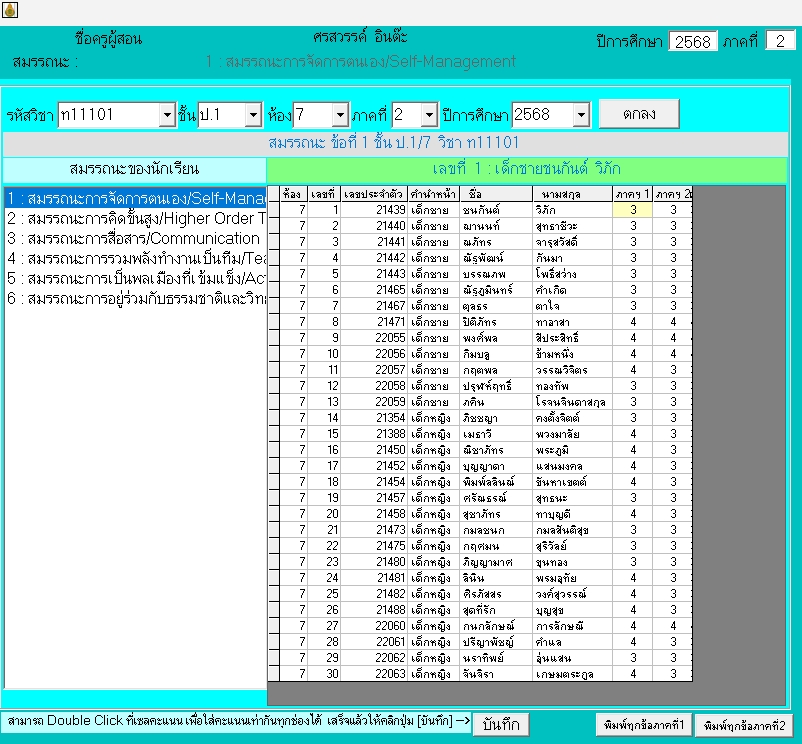Select competency 6 in the competency list
Viewport: 802px width, 744px height.
coord(135,299)
